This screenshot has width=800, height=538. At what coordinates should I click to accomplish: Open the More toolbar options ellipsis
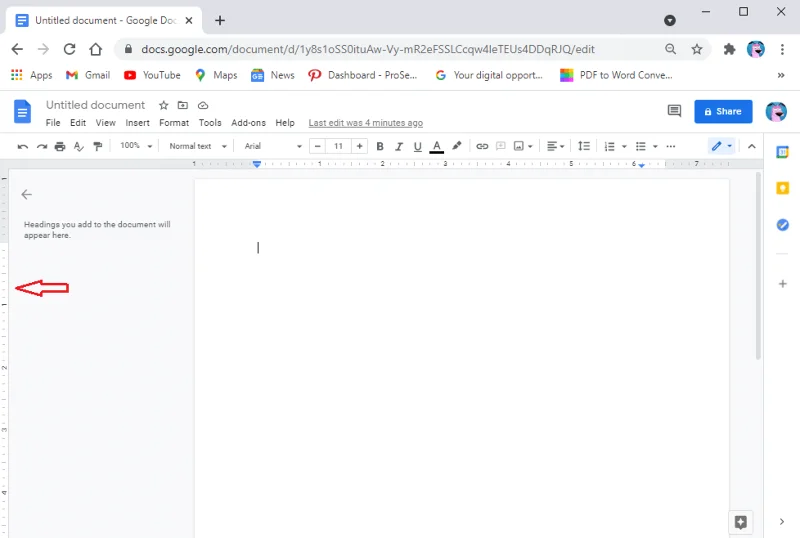(x=671, y=146)
